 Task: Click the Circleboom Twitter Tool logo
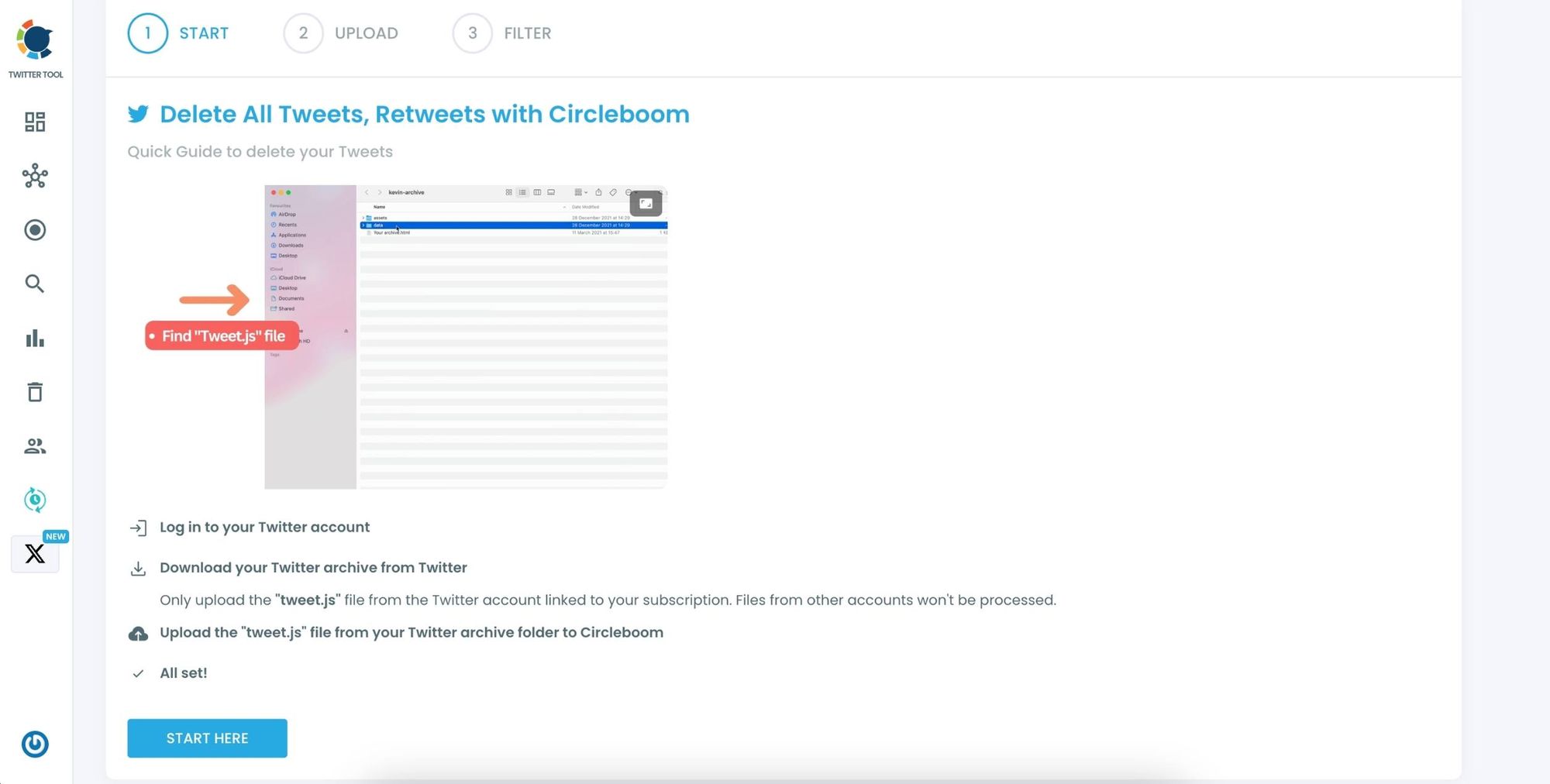click(35, 37)
